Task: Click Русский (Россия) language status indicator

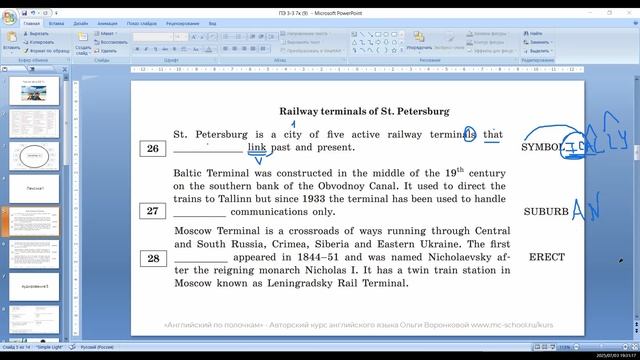Action: tap(97, 347)
